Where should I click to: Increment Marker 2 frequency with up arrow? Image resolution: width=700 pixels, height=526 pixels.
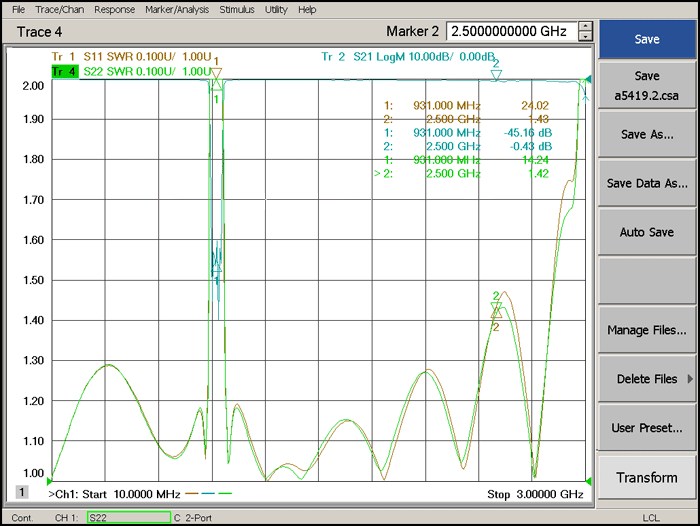tap(585, 26)
